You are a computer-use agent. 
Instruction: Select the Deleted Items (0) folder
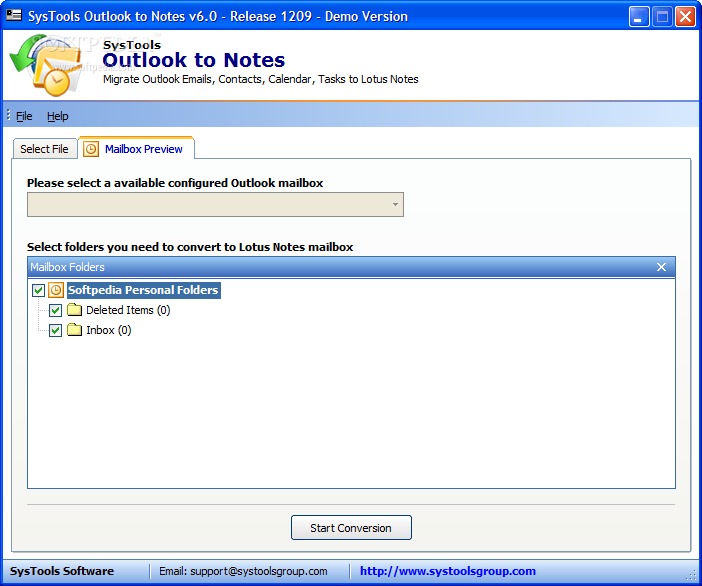(x=128, y=310)
